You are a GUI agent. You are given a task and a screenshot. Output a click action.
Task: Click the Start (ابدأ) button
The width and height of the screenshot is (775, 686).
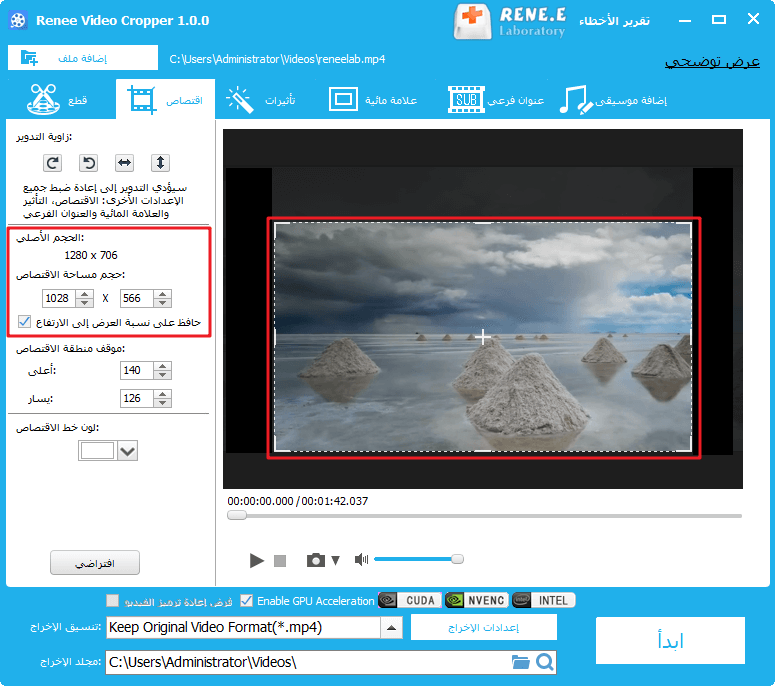click(670, 641)
